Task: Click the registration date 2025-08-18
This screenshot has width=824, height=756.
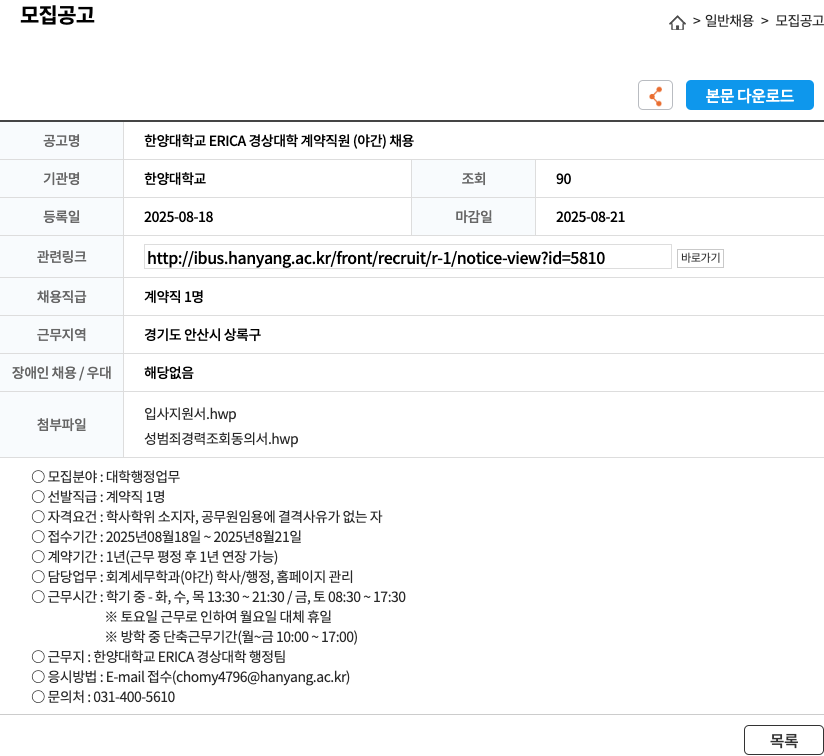Action: [179, 217]
